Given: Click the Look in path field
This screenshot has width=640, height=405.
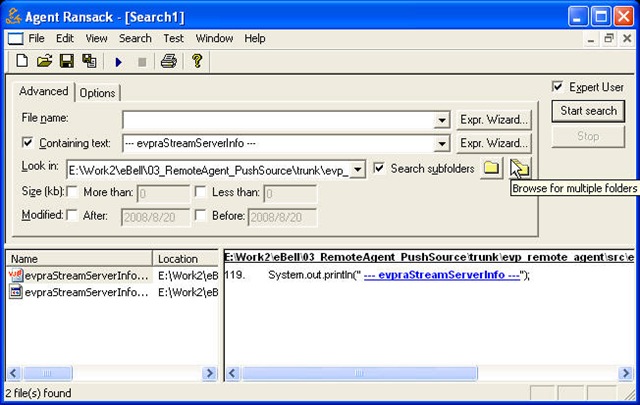Looking at the screenshot, I should click(209, 169).
